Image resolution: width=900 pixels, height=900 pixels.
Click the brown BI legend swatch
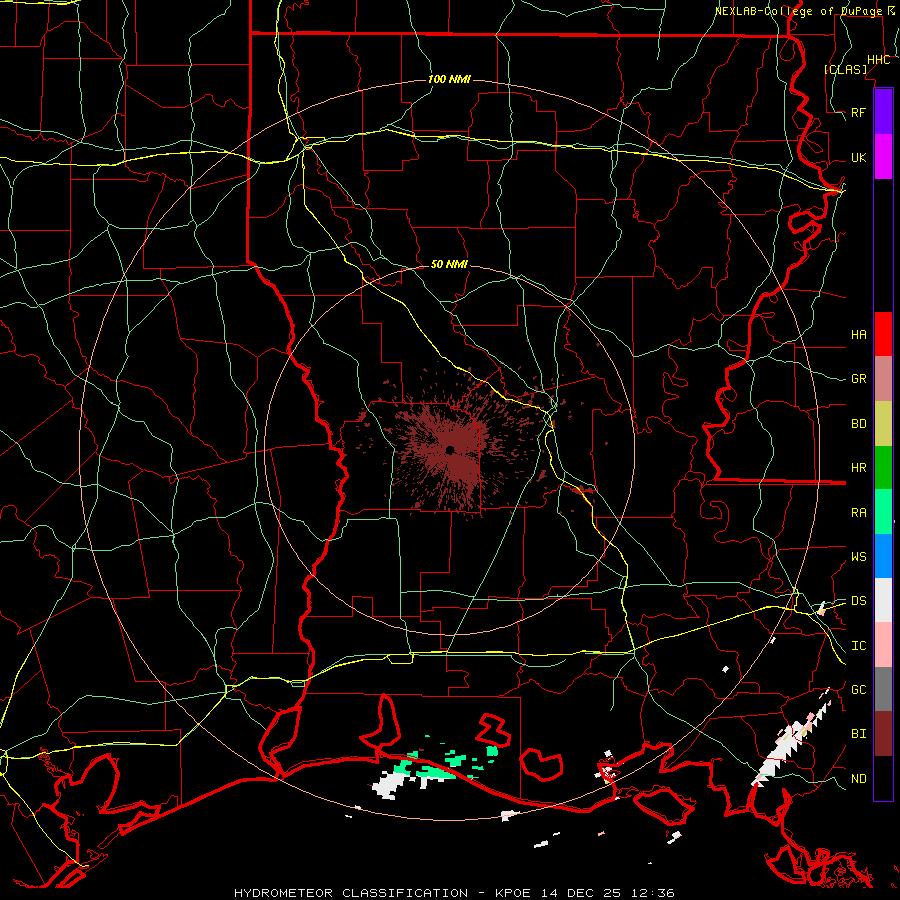click(883, 734)
